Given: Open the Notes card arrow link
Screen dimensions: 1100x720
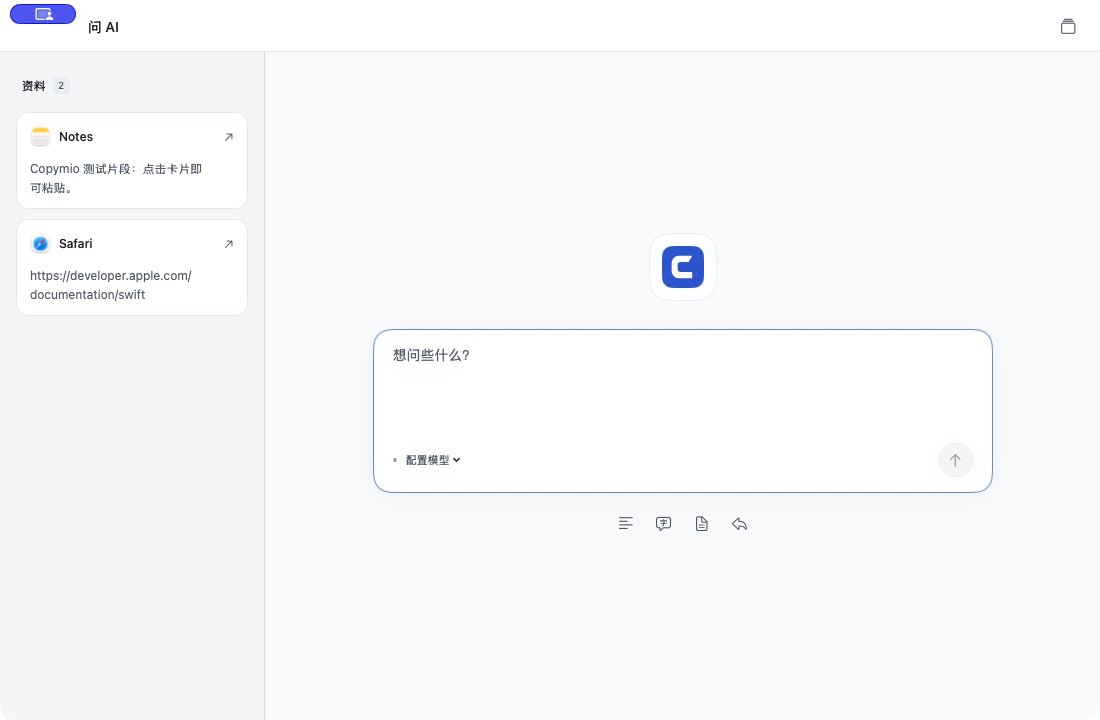Looking at the screenshot, I should [229, 137].
